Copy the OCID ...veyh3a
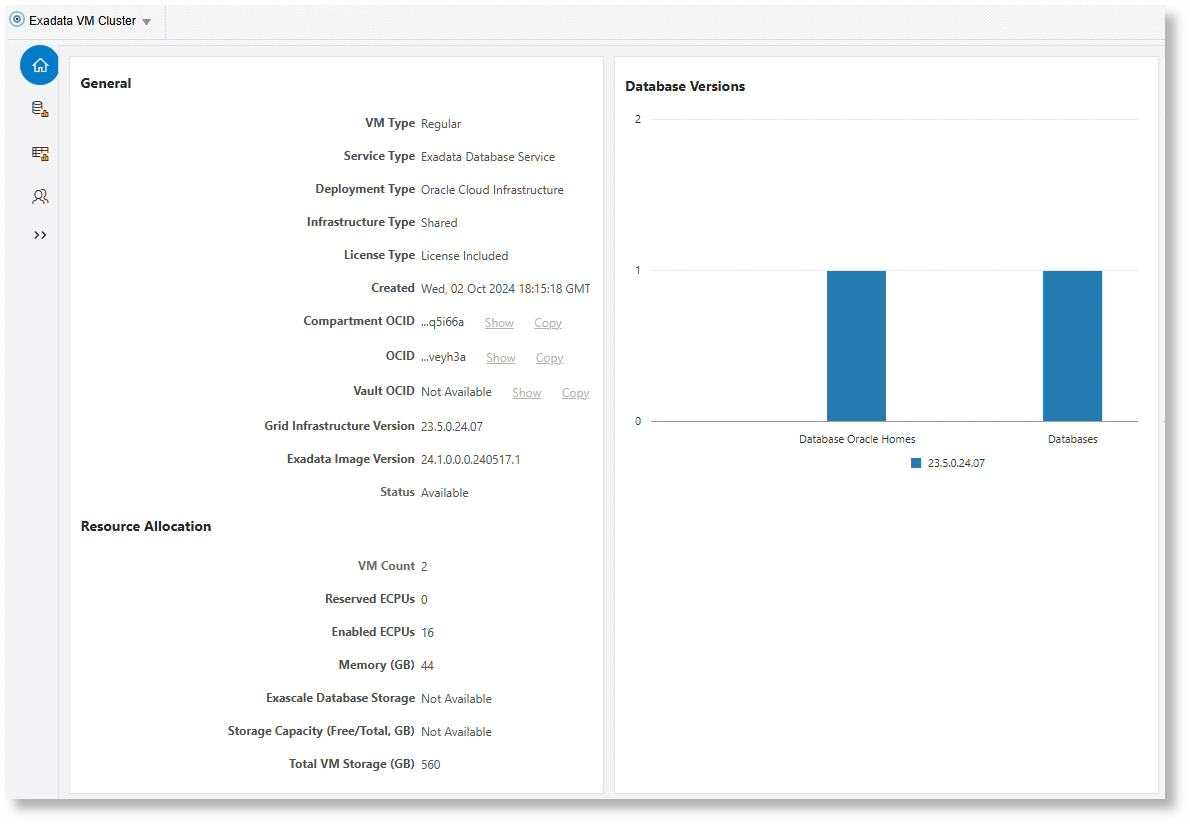The height and width of the screenshot is (824, 1190). pos(549,357)
